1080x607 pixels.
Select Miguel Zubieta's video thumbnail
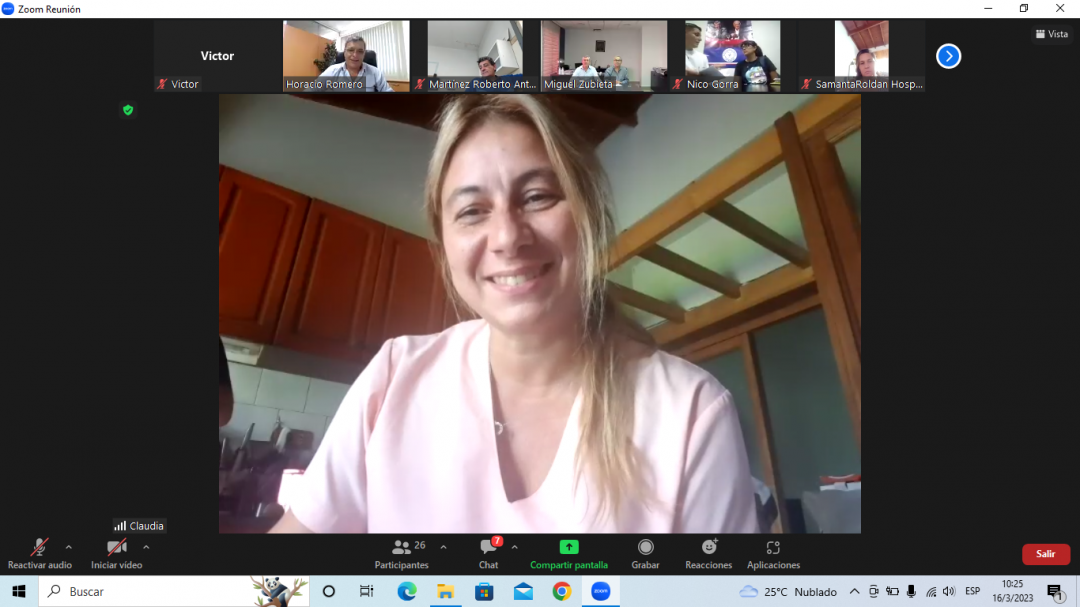click(603, 56)
